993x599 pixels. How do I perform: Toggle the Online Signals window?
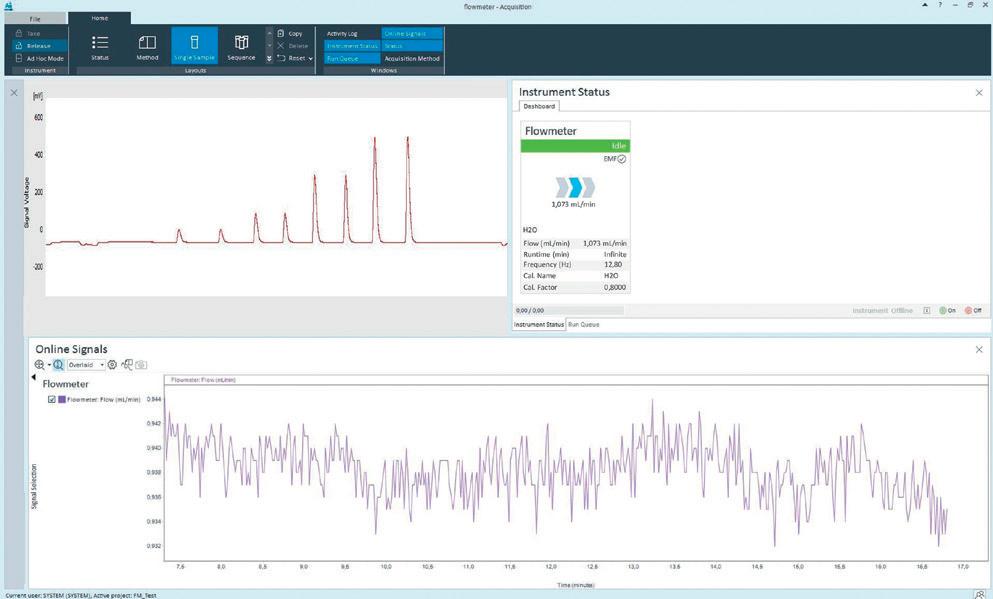[412, 34]
